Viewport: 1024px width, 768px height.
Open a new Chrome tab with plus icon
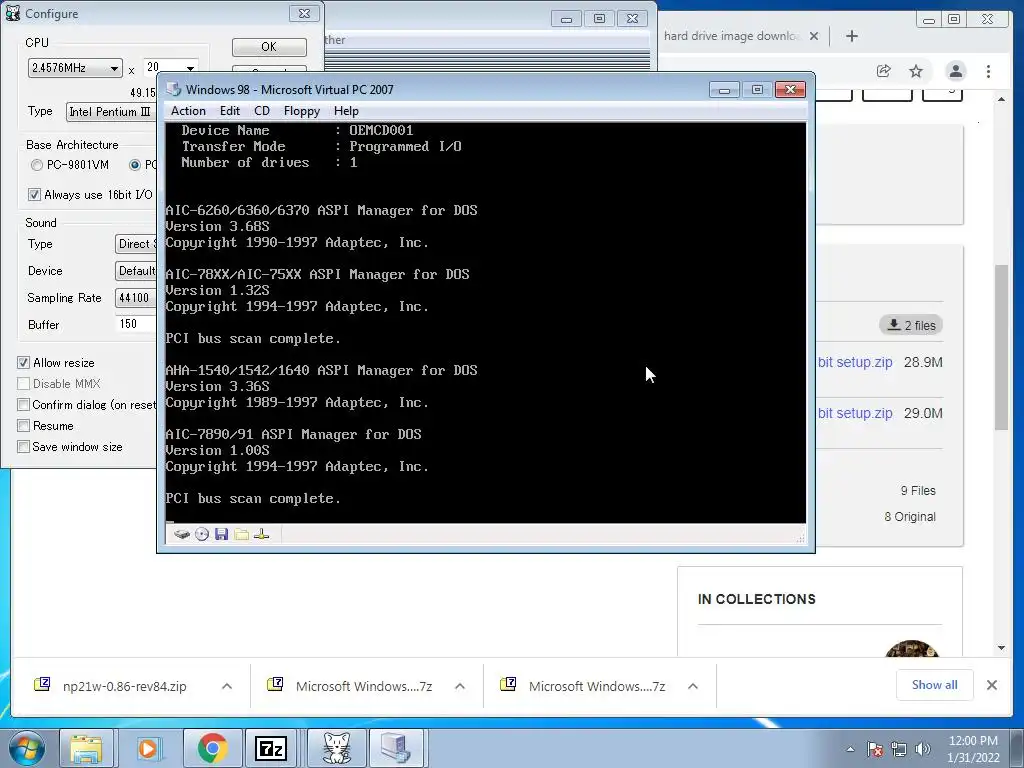click(852, 36)
